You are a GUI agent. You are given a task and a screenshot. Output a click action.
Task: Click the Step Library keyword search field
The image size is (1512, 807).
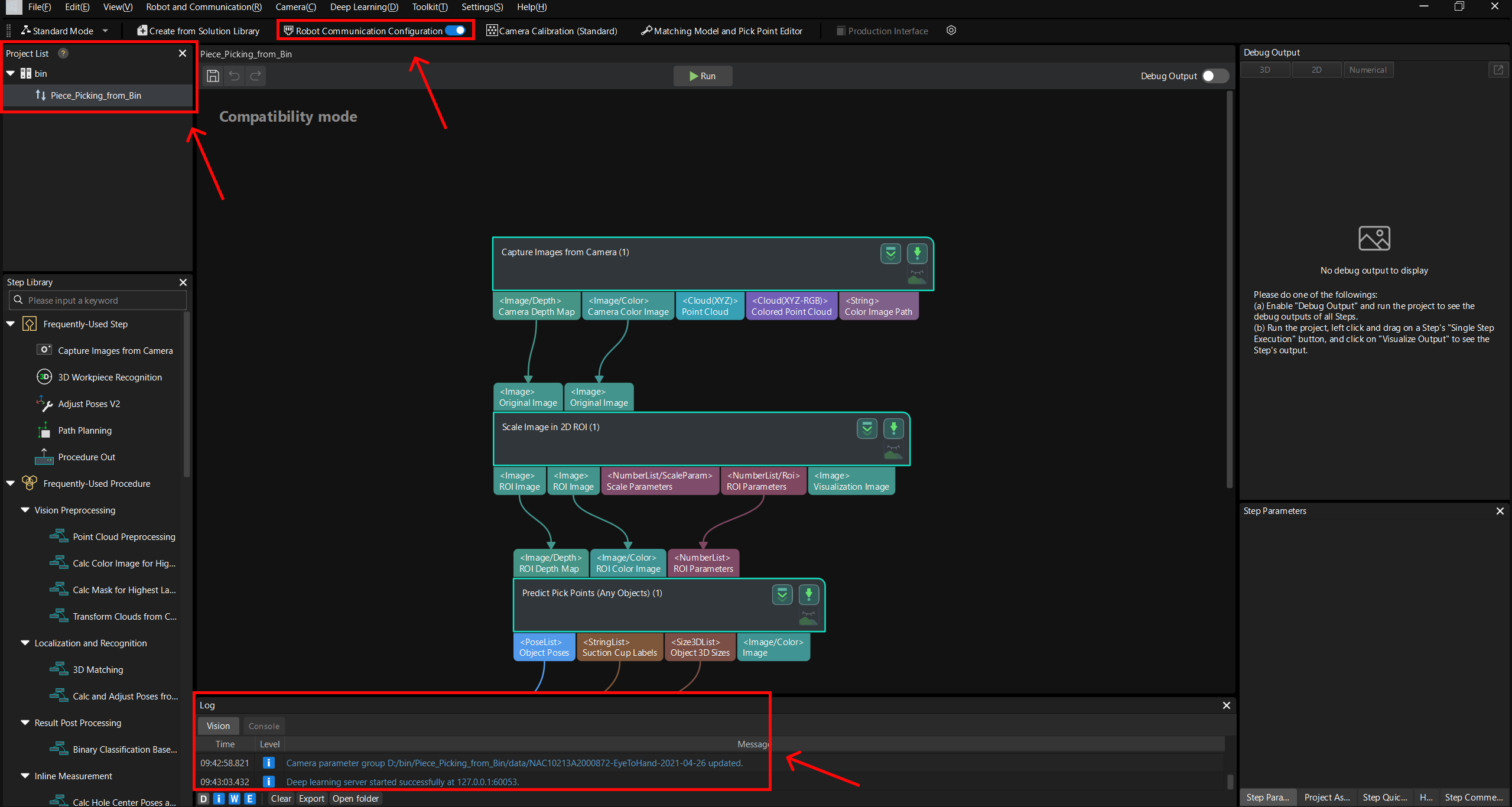98,300
